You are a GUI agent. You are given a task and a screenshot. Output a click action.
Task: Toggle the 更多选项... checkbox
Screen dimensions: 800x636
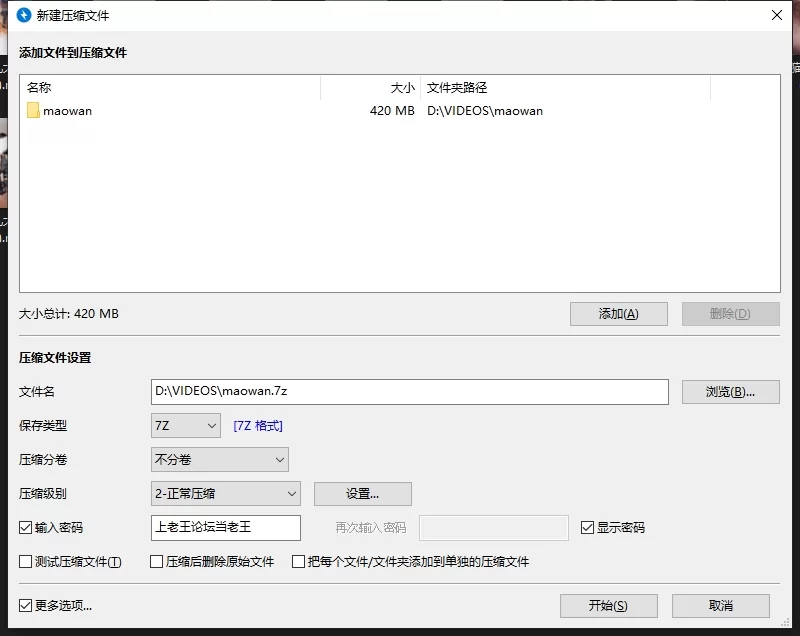tap(26, 605)
